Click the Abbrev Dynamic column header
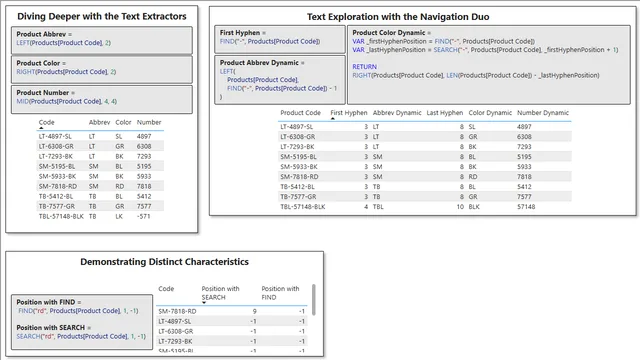 [397, 113]
